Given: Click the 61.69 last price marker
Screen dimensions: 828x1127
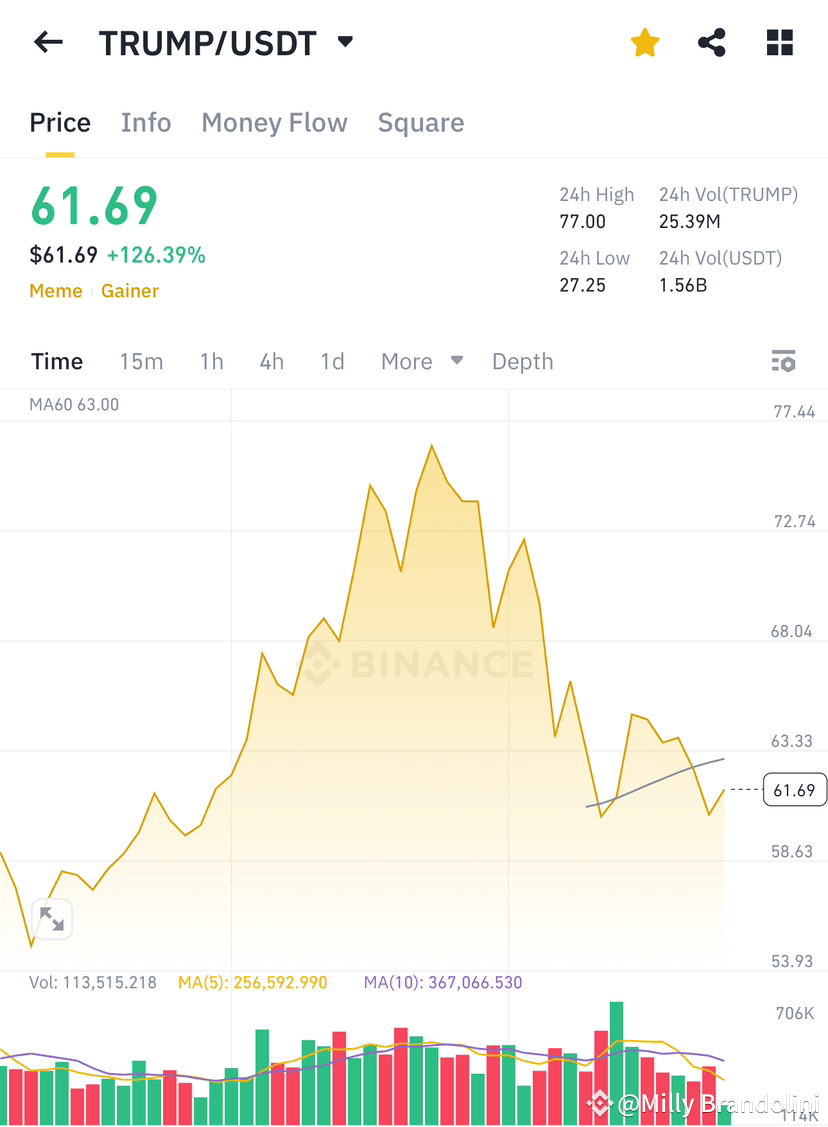Looking at the screenshot, I should [795, 789].
